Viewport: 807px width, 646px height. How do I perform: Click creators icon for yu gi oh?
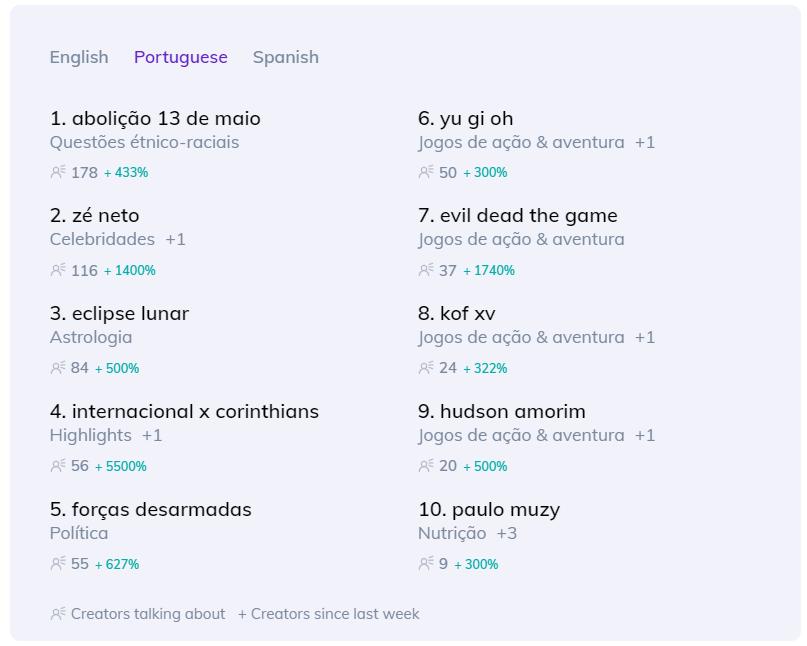(x=426, y=172)
